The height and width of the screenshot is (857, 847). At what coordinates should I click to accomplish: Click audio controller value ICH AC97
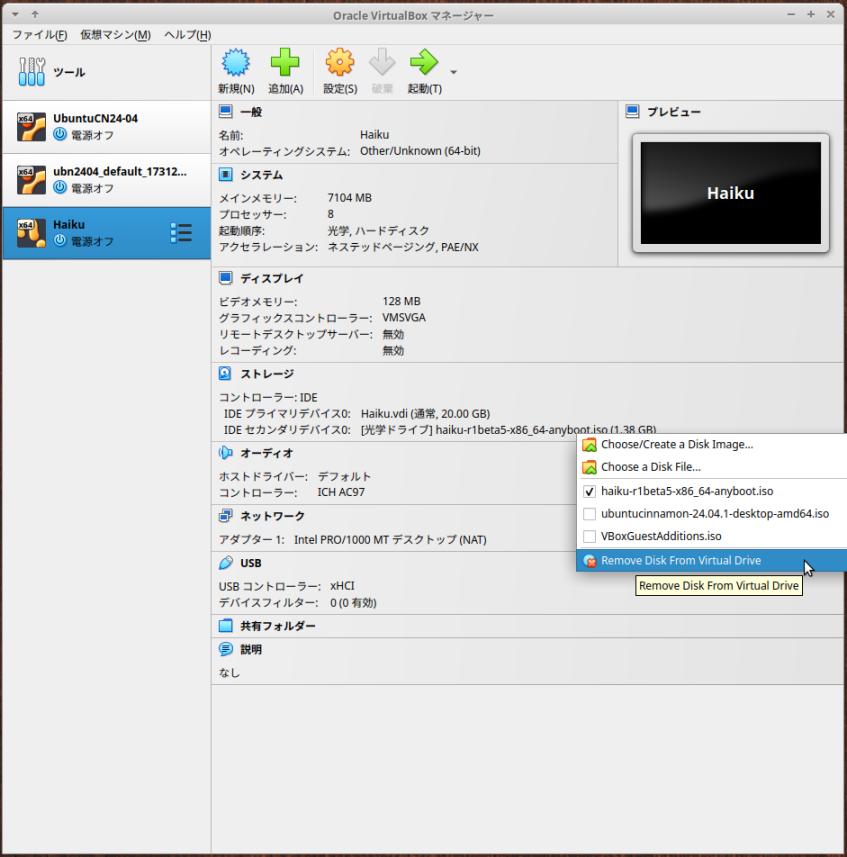[x=341, y=492]
